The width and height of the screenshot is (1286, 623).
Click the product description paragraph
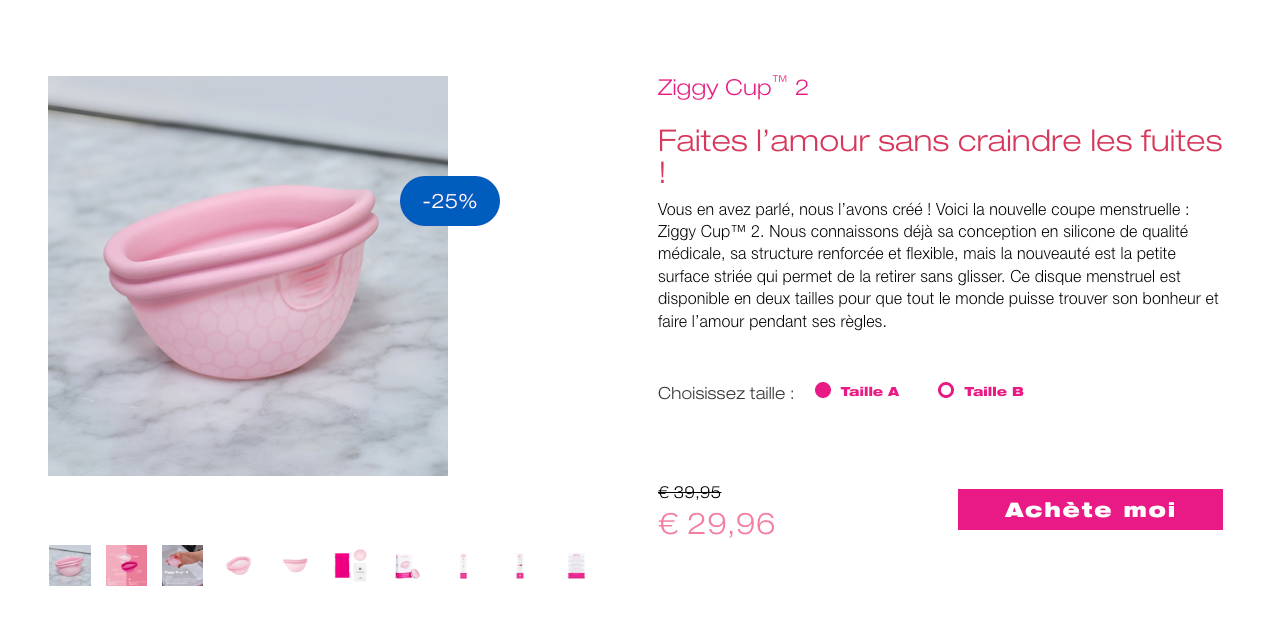point(938,265)
